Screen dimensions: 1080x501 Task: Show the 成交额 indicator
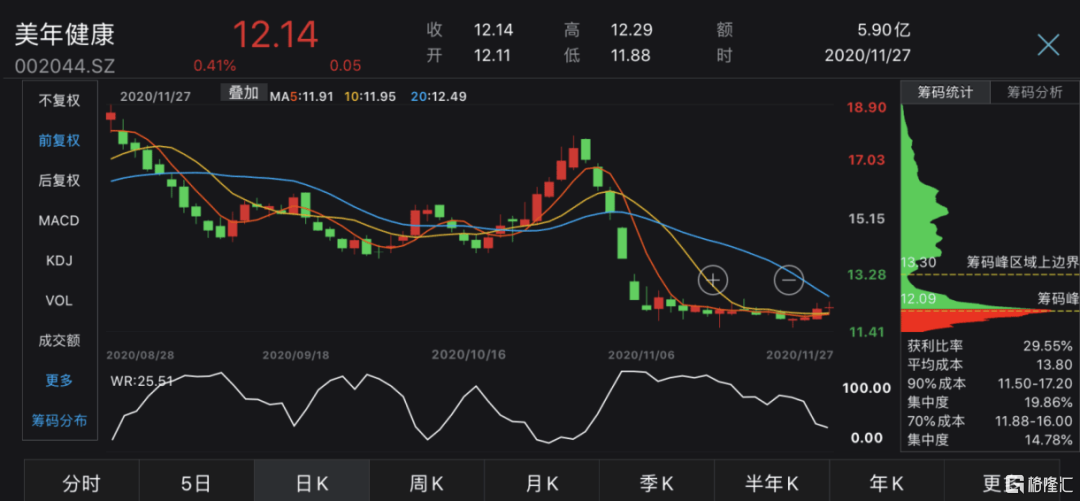tap(59, 340)
